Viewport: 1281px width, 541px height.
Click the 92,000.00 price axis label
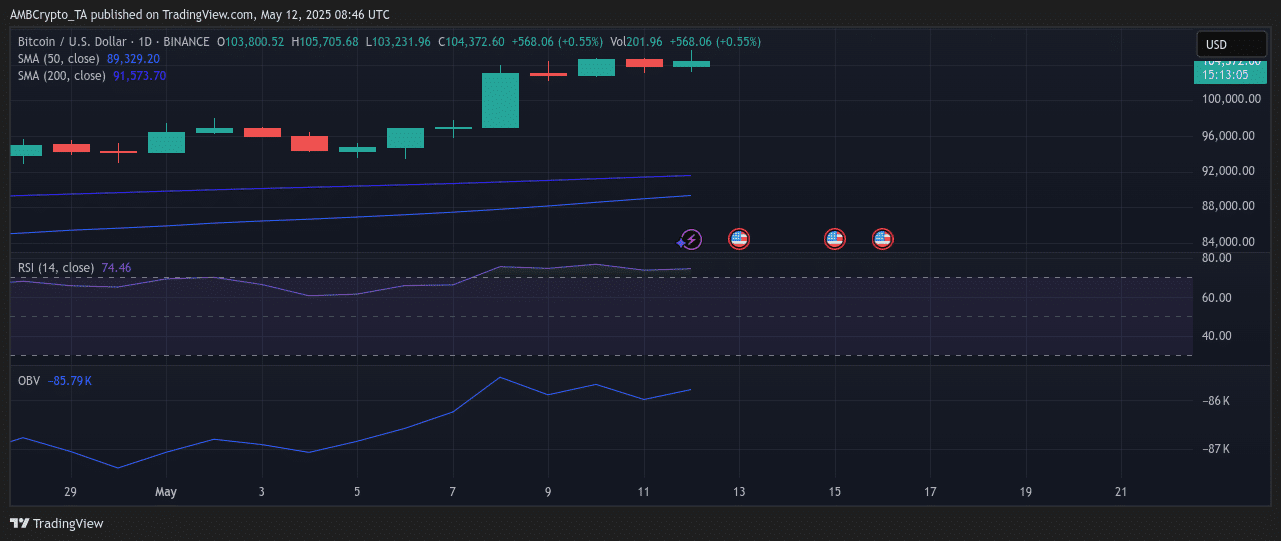point(1229,171)
